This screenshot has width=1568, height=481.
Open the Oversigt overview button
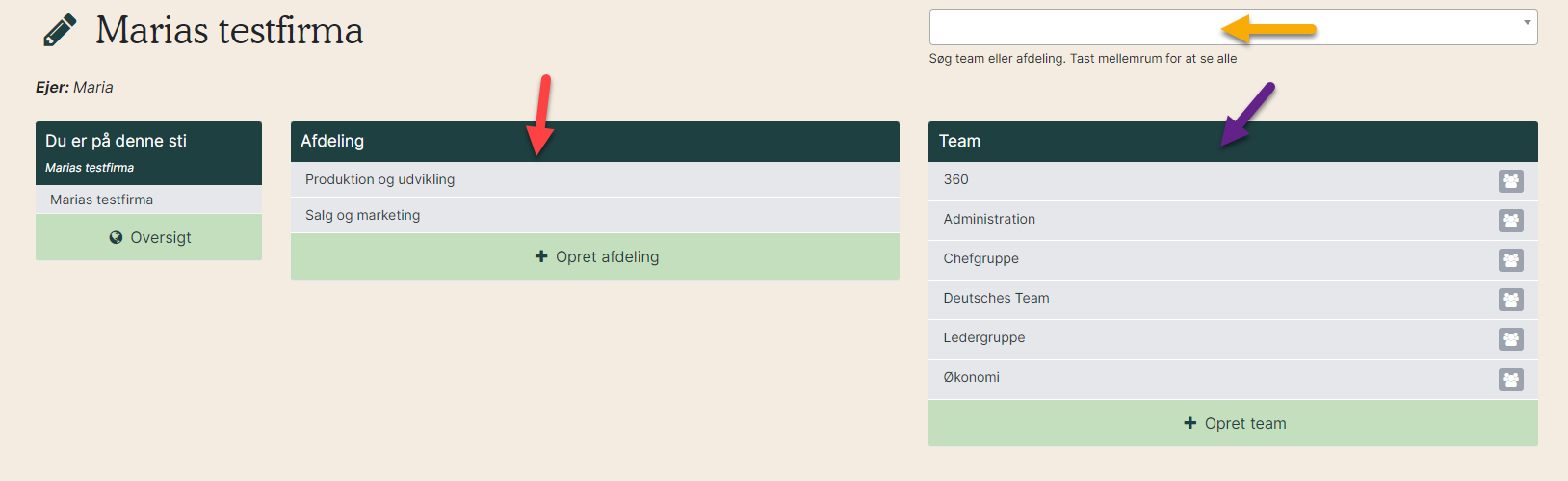(x=149, y=237)
